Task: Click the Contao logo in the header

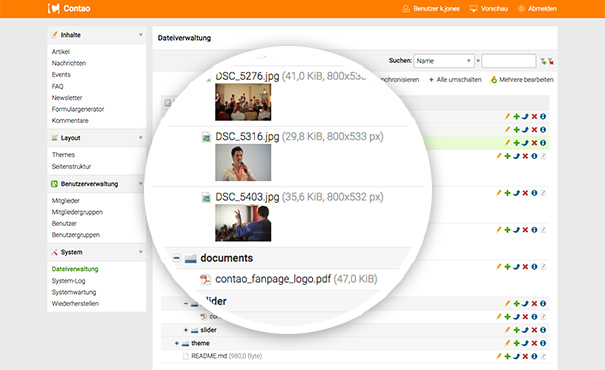Action: tap(69, 8)
